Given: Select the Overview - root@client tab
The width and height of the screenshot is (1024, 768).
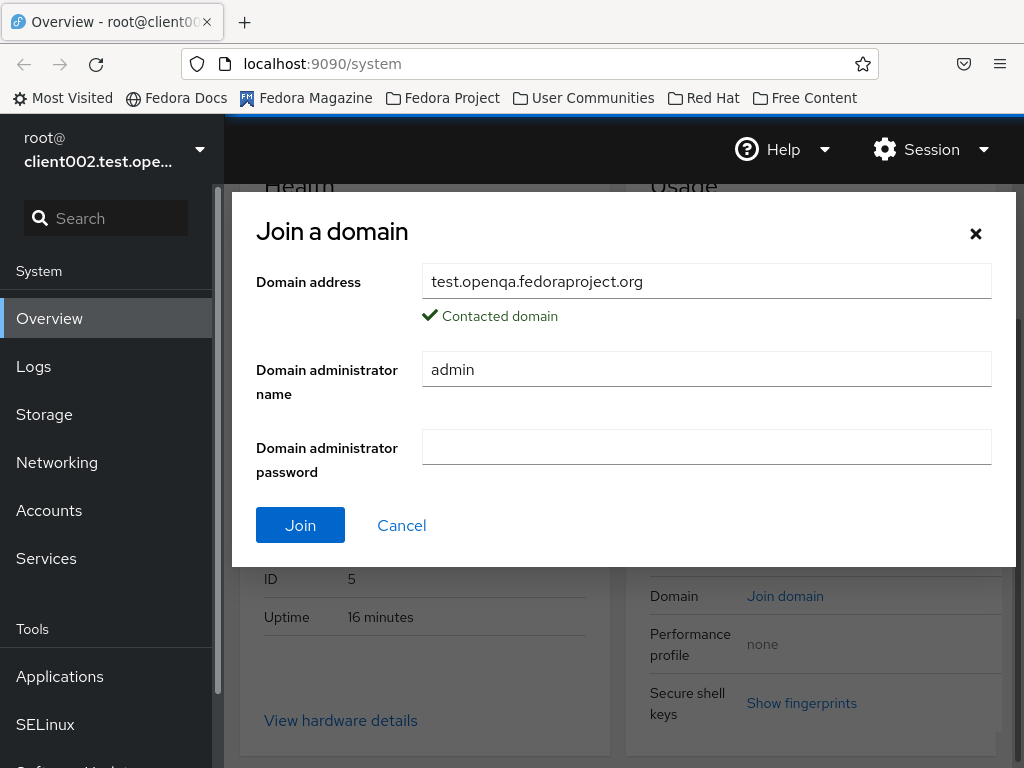Looking at the screenshot, I should pyautogui.click(x=113, y=22).
